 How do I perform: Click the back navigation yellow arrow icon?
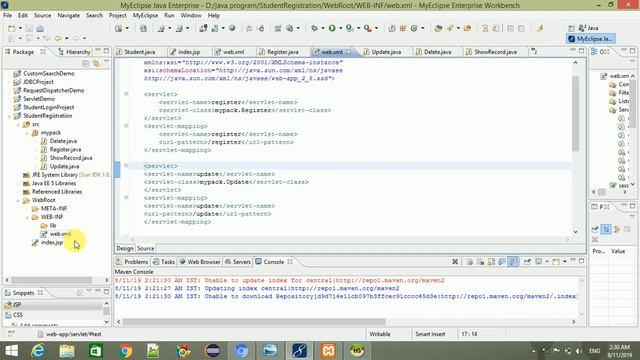coord(58,38)
